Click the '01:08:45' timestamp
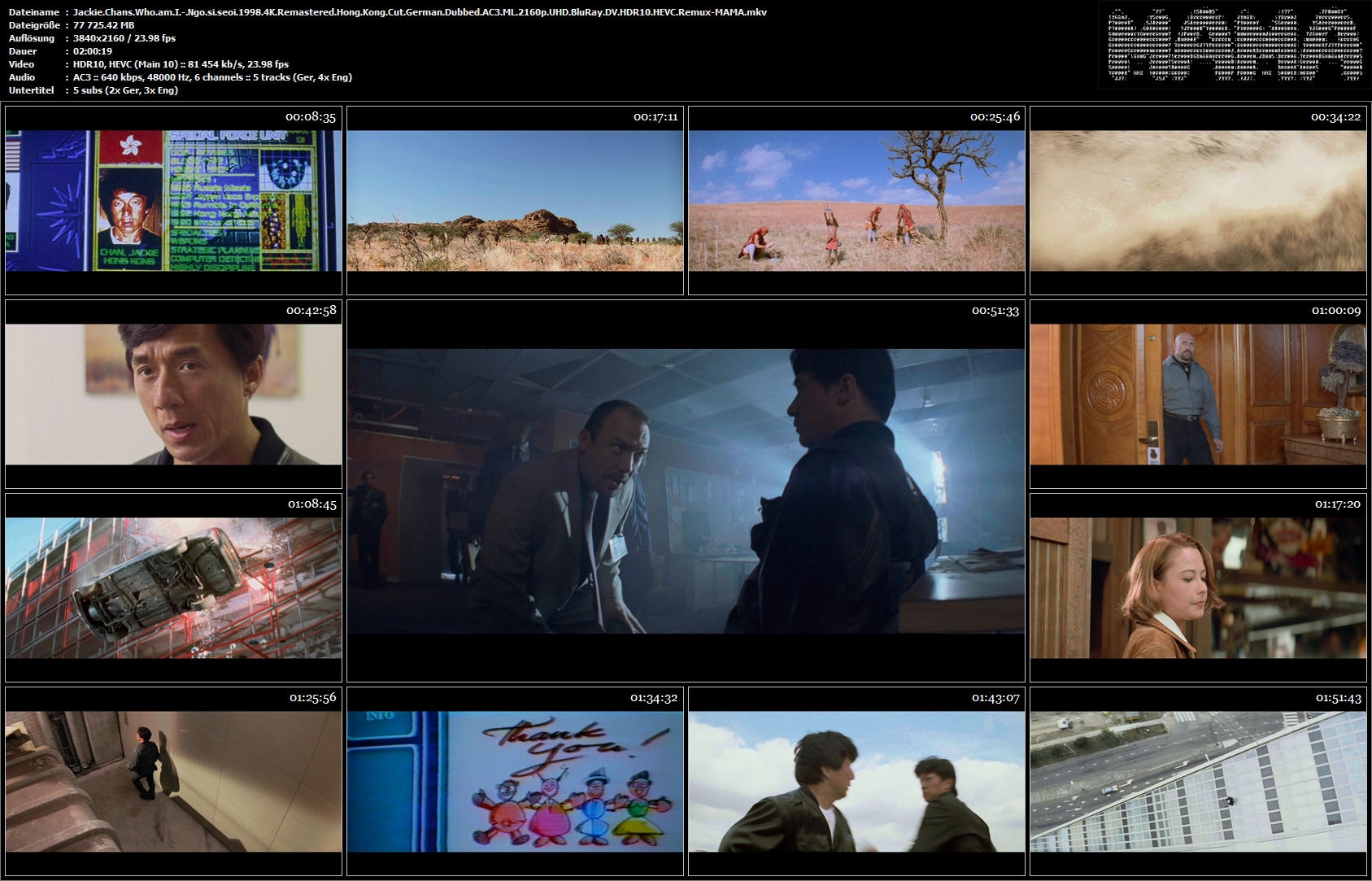The width and height of the screenshot is (1372, 881). click(x=311, y=504)
